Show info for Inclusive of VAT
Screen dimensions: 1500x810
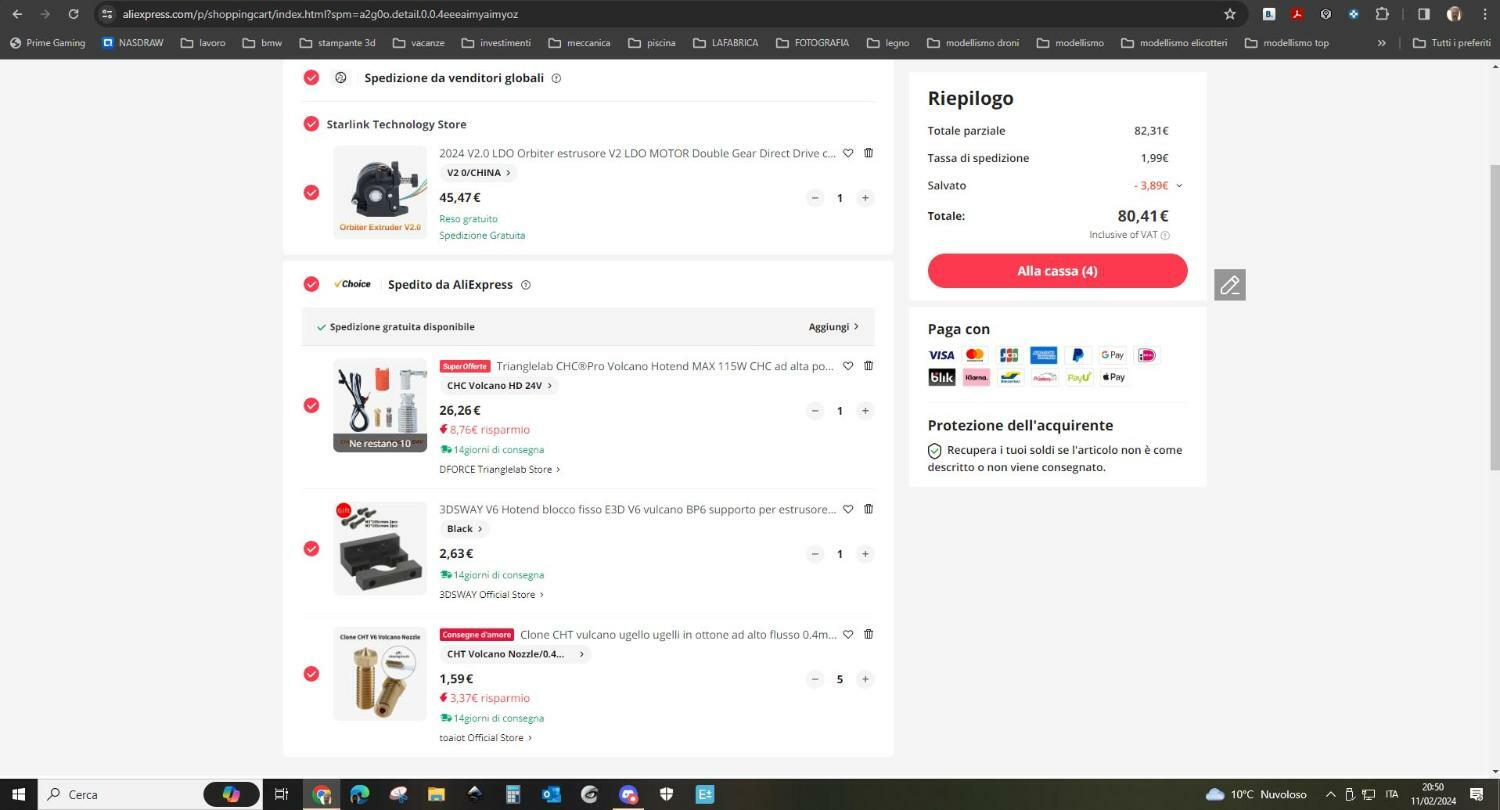[1165, 235]
